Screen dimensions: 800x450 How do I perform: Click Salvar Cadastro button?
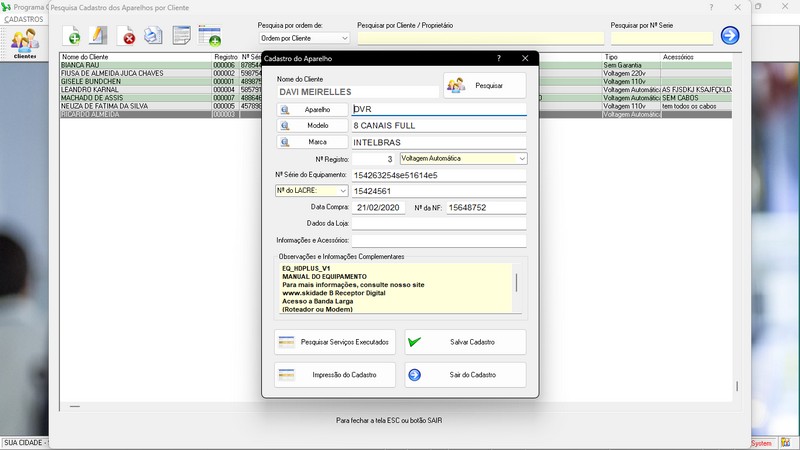(x=465, y=342)
